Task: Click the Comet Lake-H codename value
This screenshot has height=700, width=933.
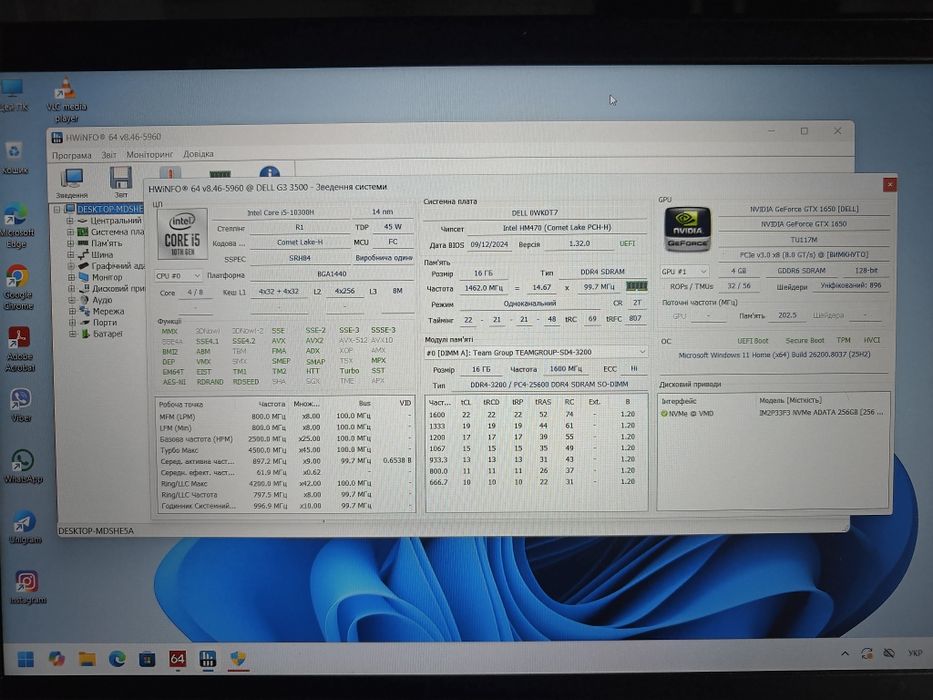Action: (300, 242)
